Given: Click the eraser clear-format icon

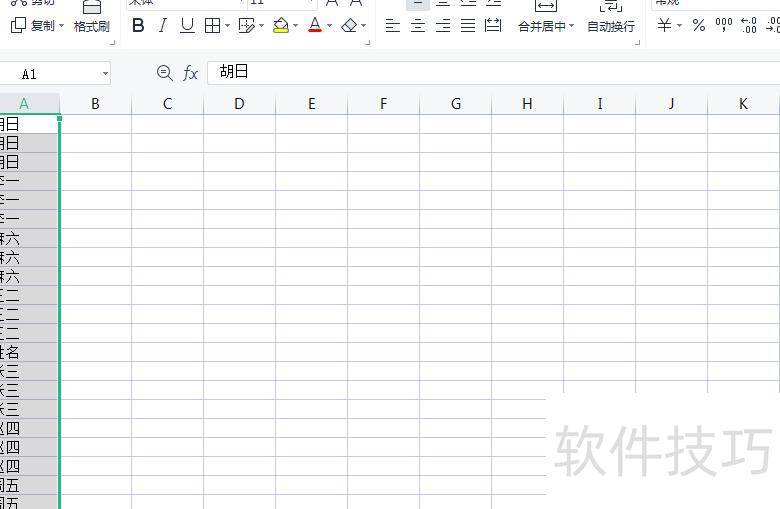Looking at the screenshot, I should (x=349, y=25).
